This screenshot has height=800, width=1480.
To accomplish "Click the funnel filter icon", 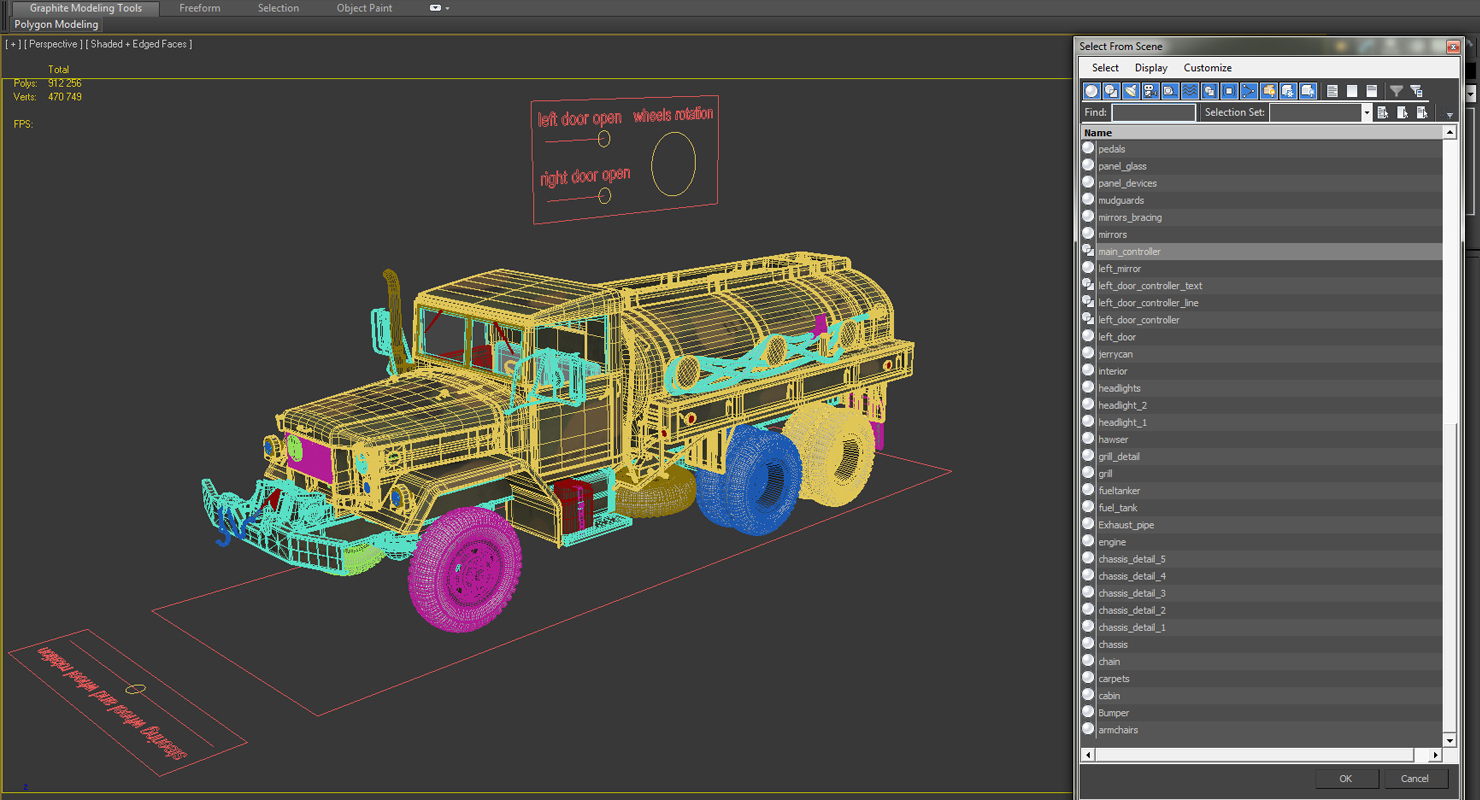I will pos(1397,91).
